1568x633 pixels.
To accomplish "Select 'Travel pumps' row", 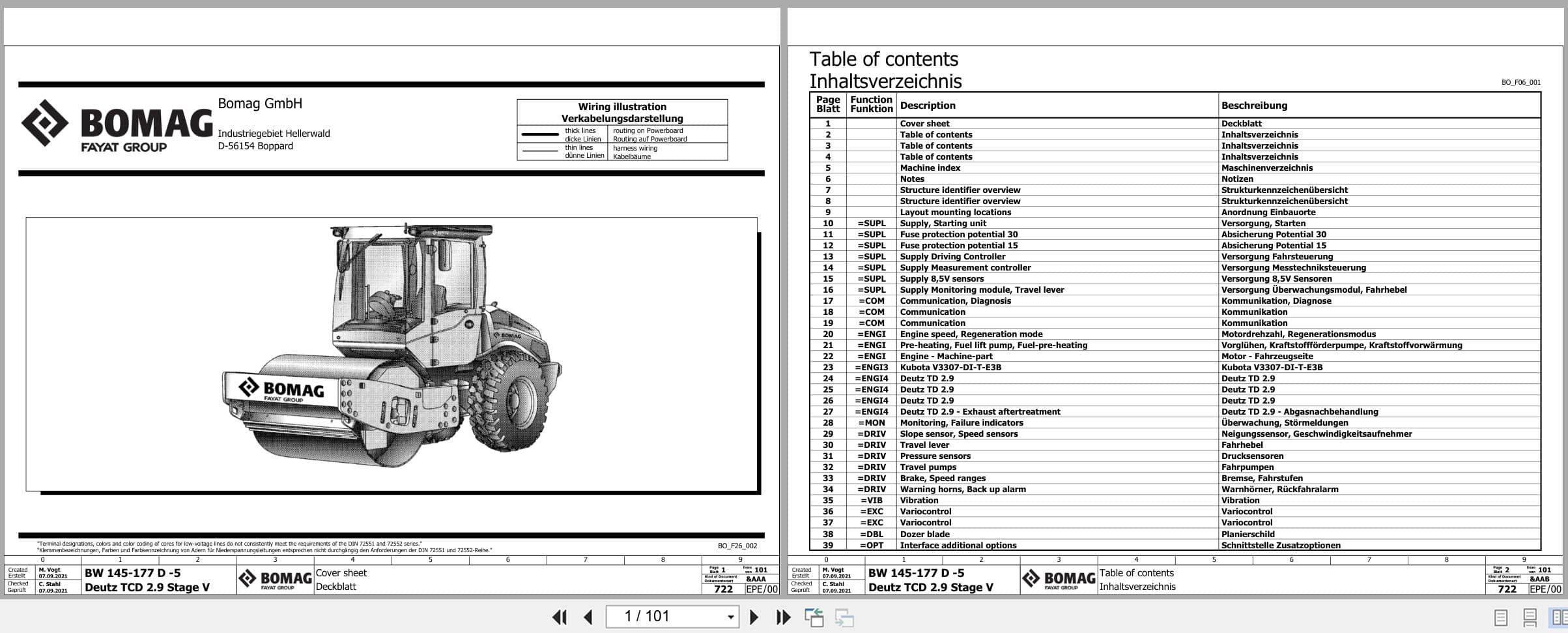I will 1175,467.
